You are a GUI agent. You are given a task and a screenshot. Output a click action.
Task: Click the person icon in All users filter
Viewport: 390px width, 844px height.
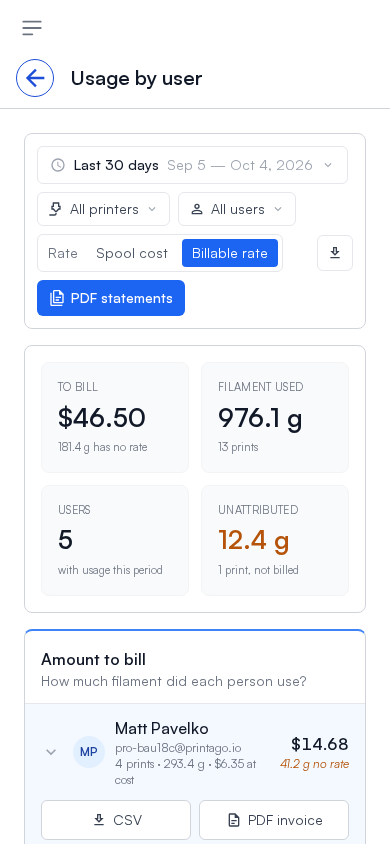click(x=197, y=209)
